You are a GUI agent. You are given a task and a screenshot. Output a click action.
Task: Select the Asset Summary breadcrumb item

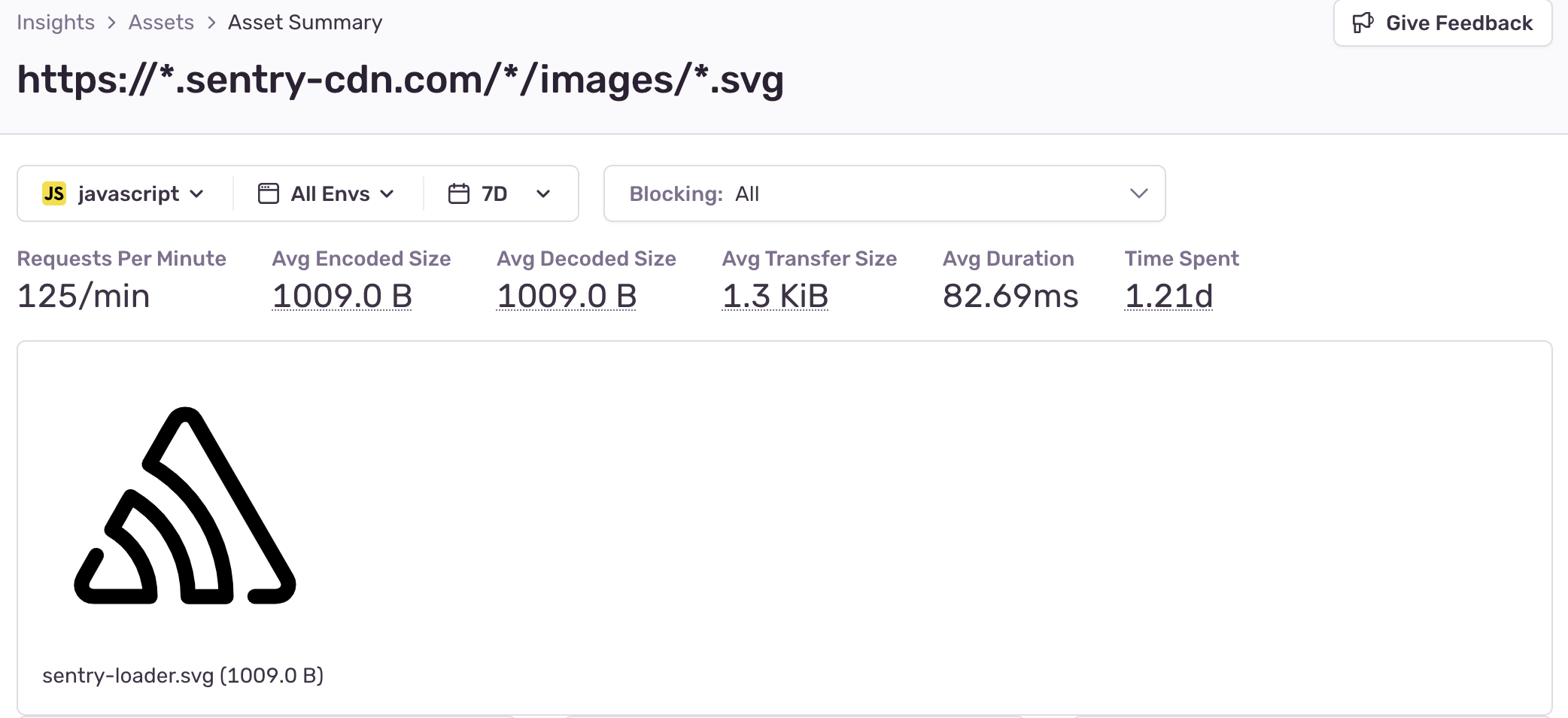305,23
